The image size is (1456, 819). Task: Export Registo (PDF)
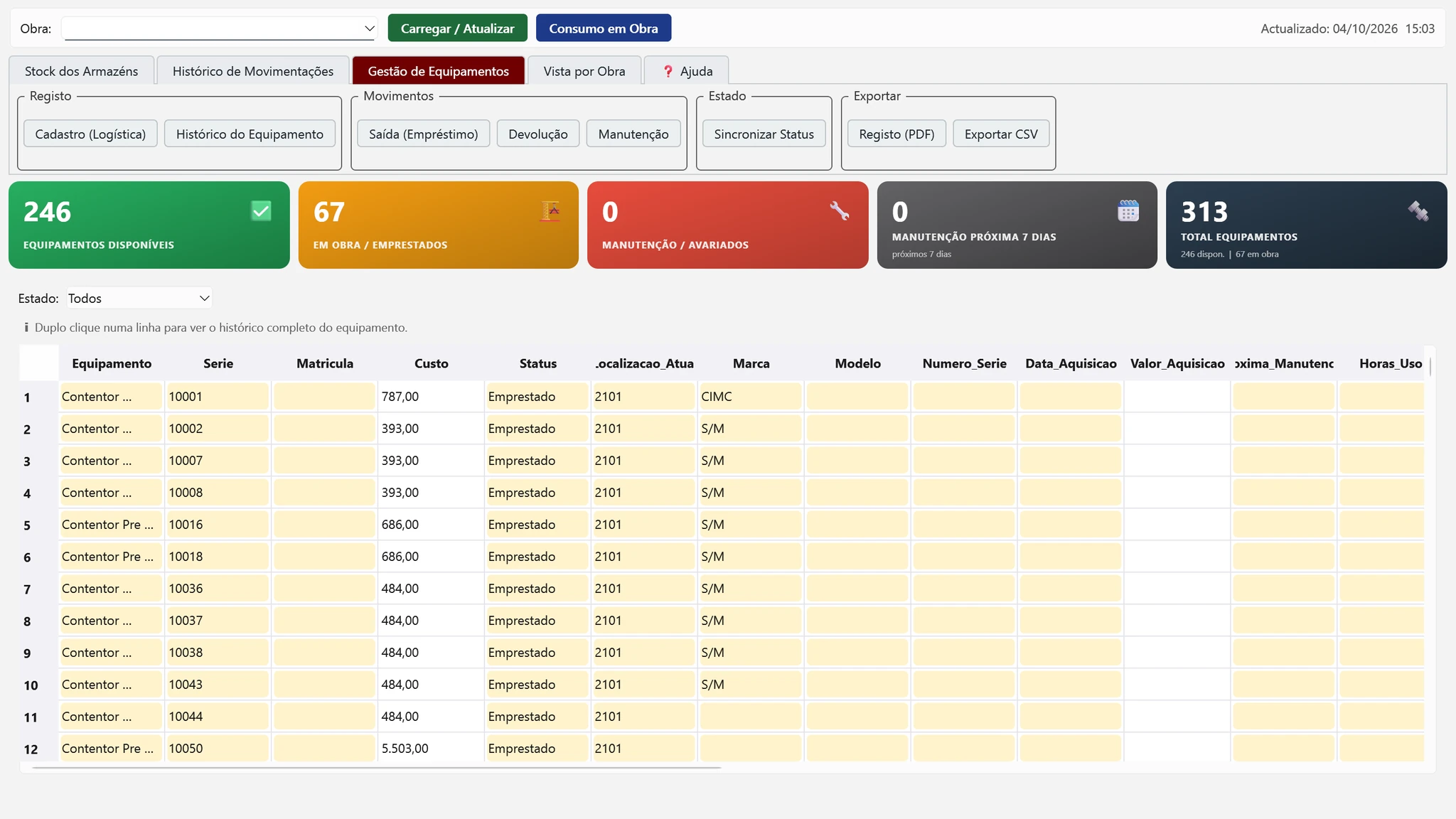click(896, 134)
